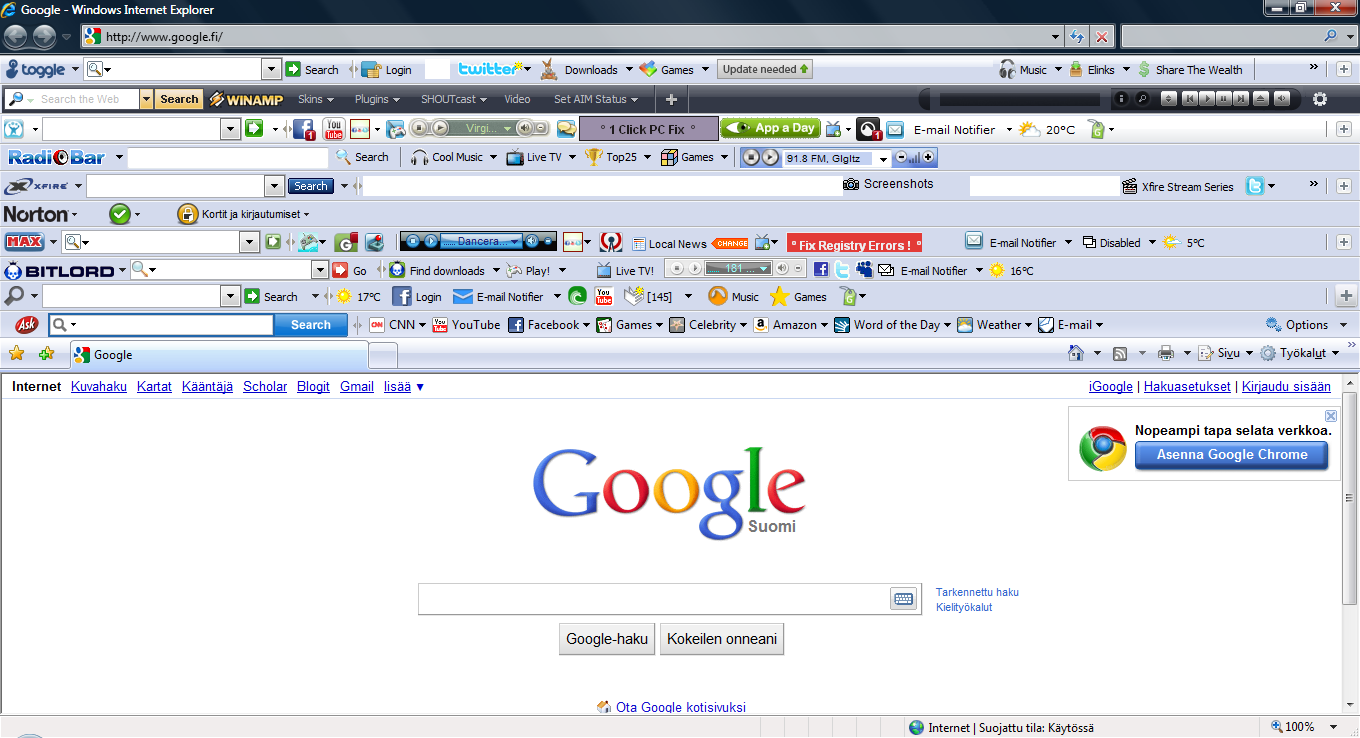Open the Cool Music dropdown on RadioBar
The width and height of the screenshot is (1360, 738).
pyautogui.click(x=493, y=157)
